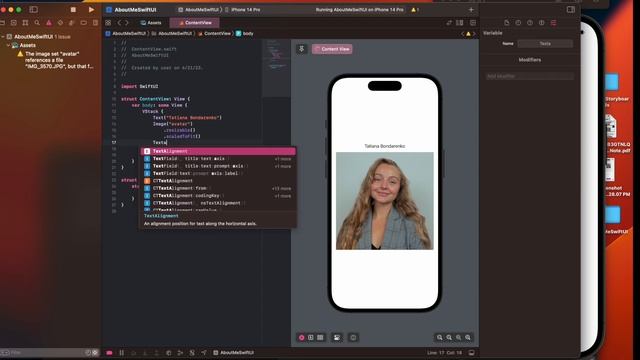Open the AboutMeSwiftUI scheme selector
The image size is (640, 360).
(x=198, y=9)
